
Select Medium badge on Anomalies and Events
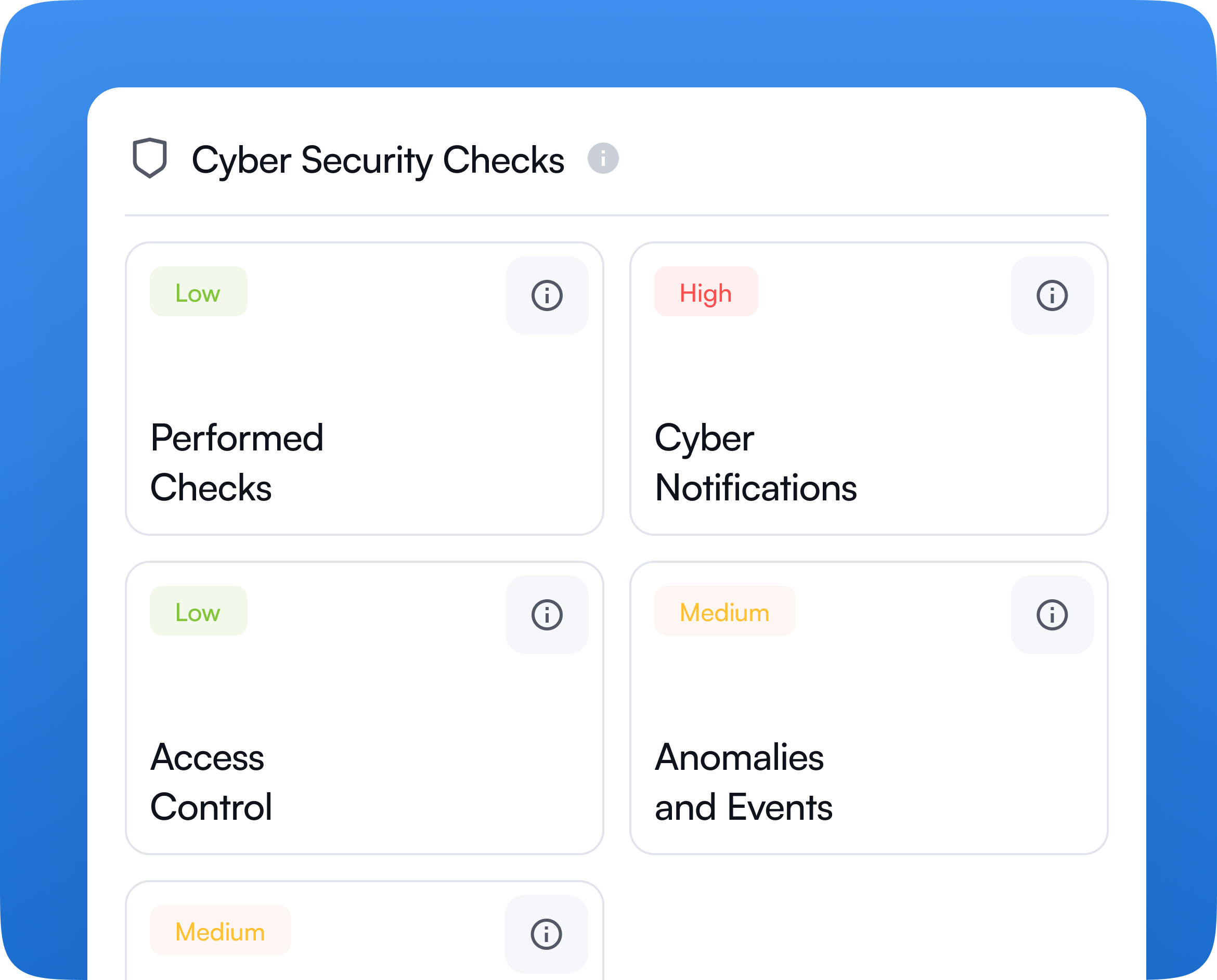[725, 611]
